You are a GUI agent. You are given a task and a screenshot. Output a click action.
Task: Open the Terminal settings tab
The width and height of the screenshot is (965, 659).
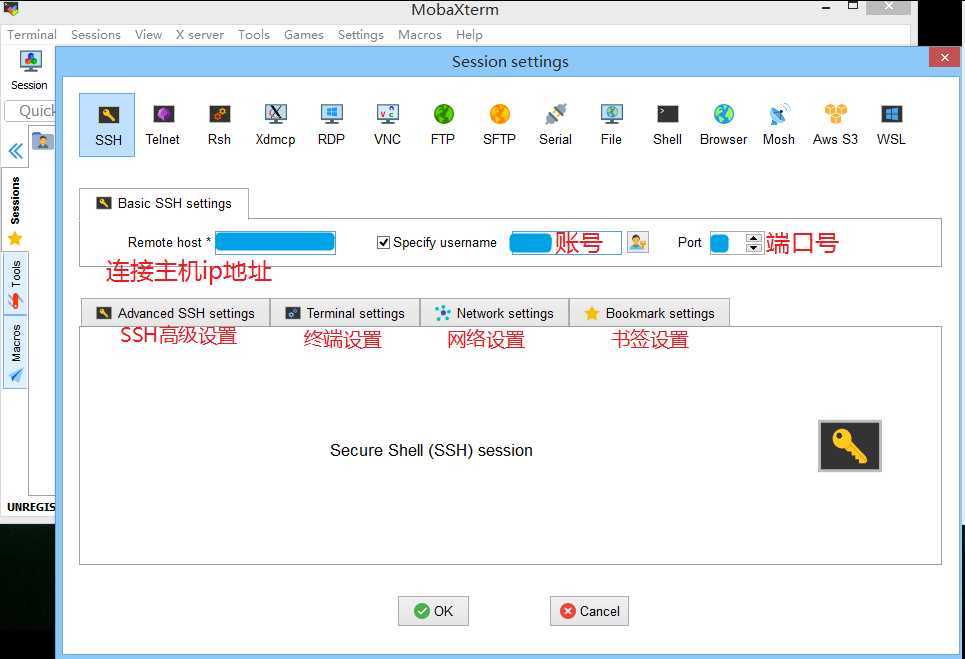345,313
